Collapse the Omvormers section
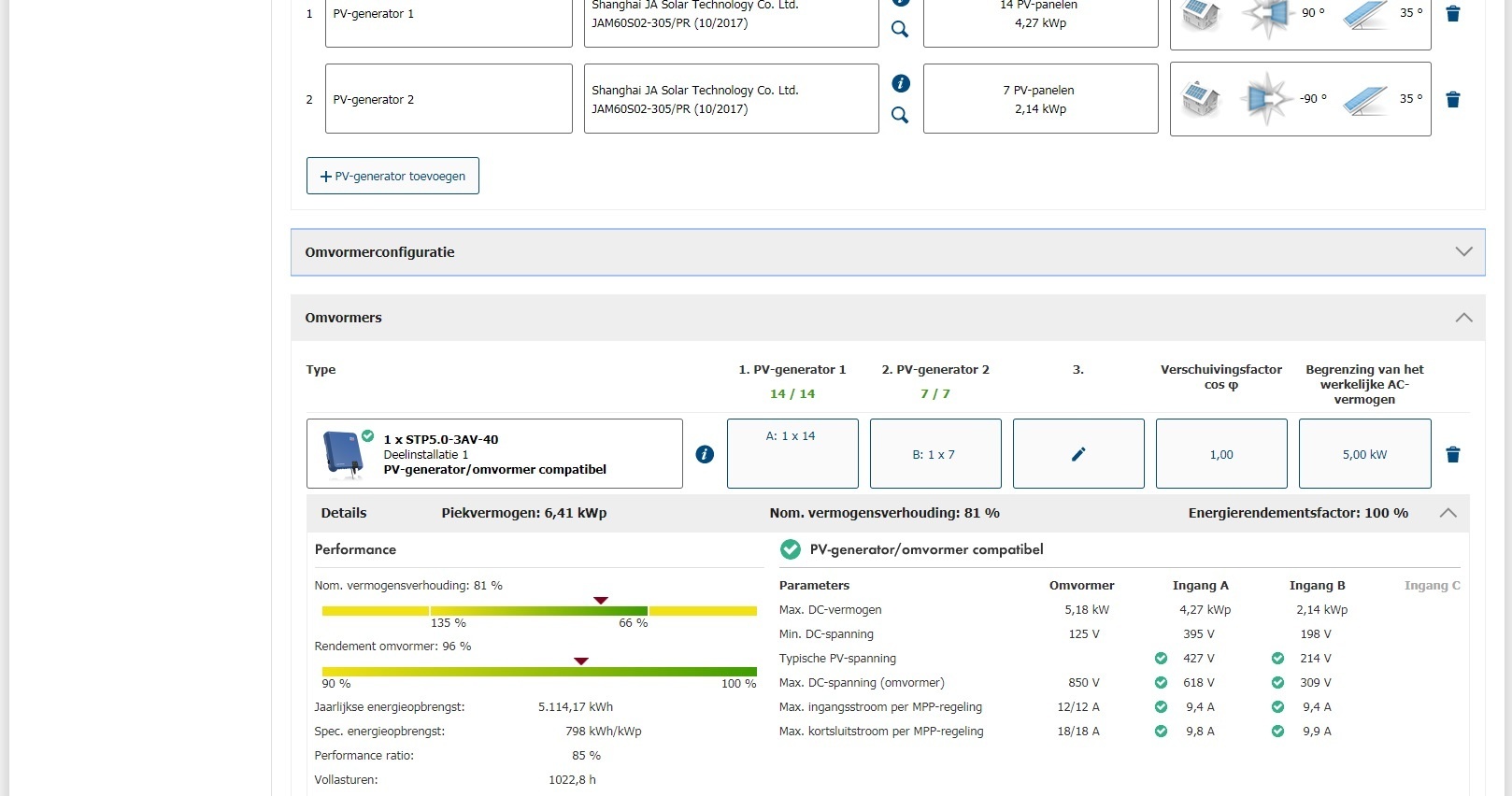Viewport: 1512px width, 796px height. click(1463, 318)
